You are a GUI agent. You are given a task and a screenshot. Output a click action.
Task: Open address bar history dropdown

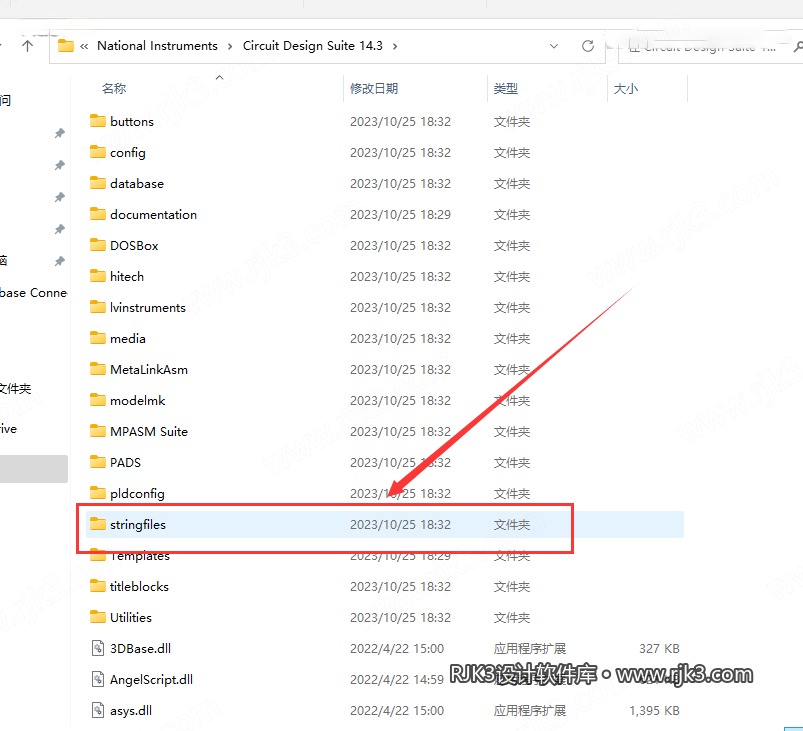(x=554, y=46)
